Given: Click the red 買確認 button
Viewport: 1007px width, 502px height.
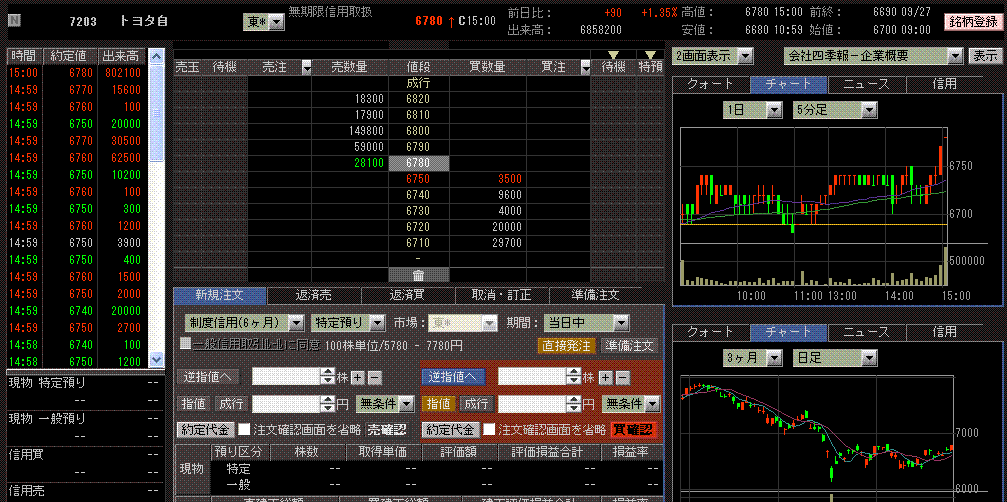Looking at the screenshot, I should click(x=632, y=429).
